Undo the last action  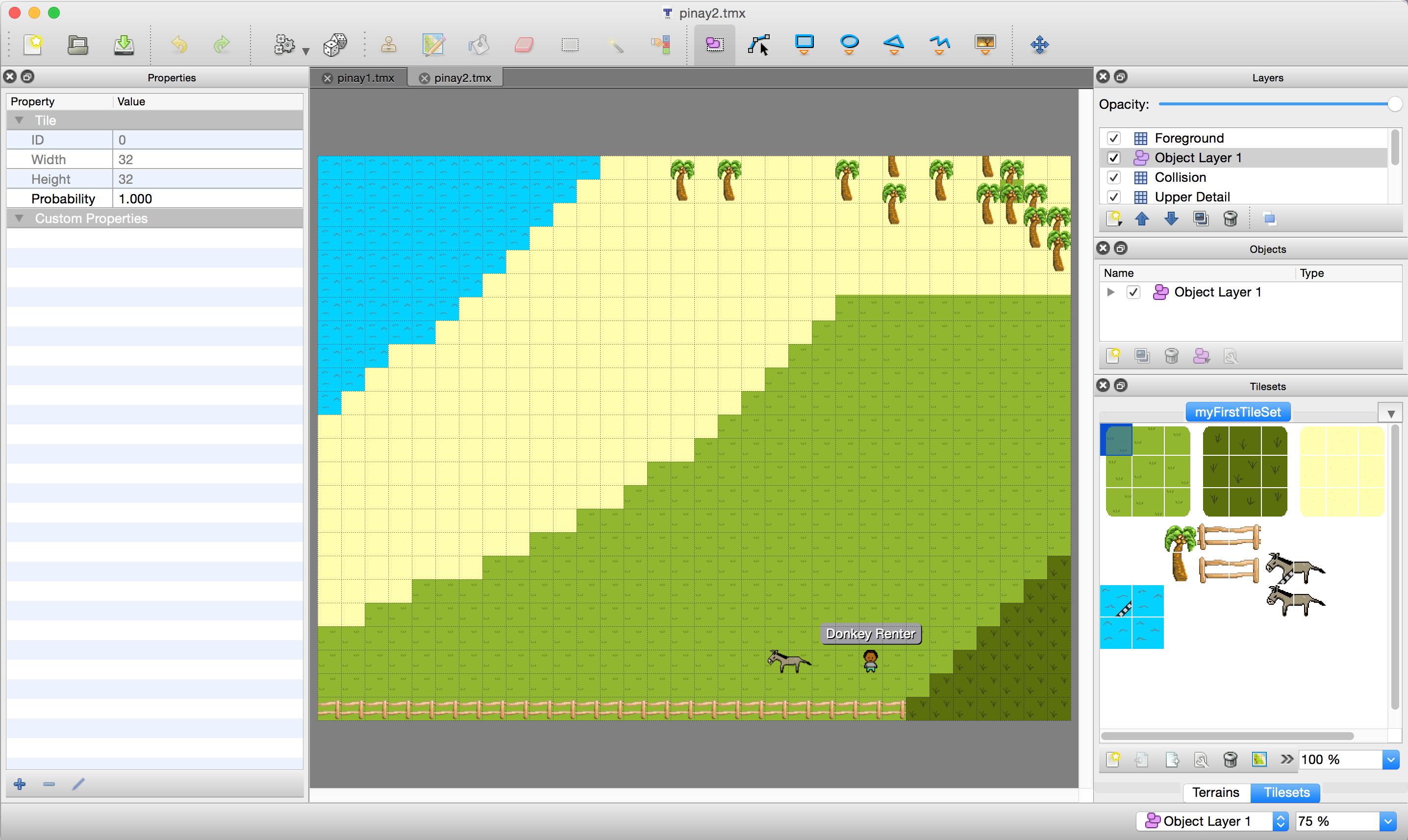tap(179, 44)
